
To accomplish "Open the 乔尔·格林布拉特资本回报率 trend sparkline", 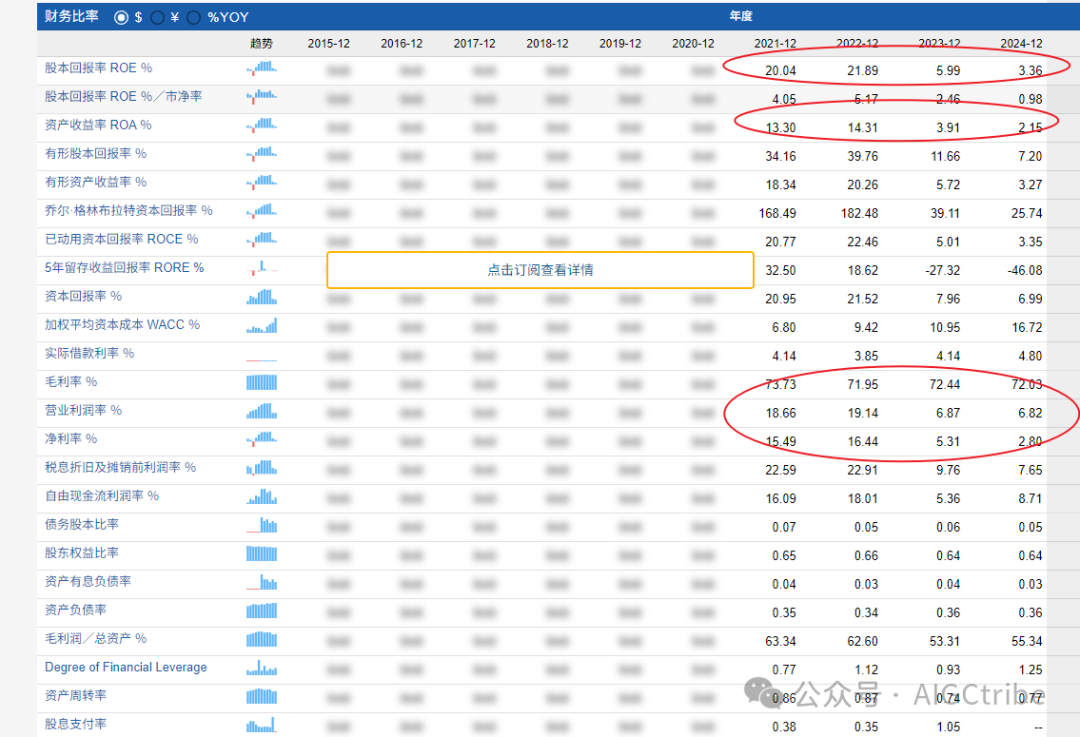I will click(x=262, y=211).
